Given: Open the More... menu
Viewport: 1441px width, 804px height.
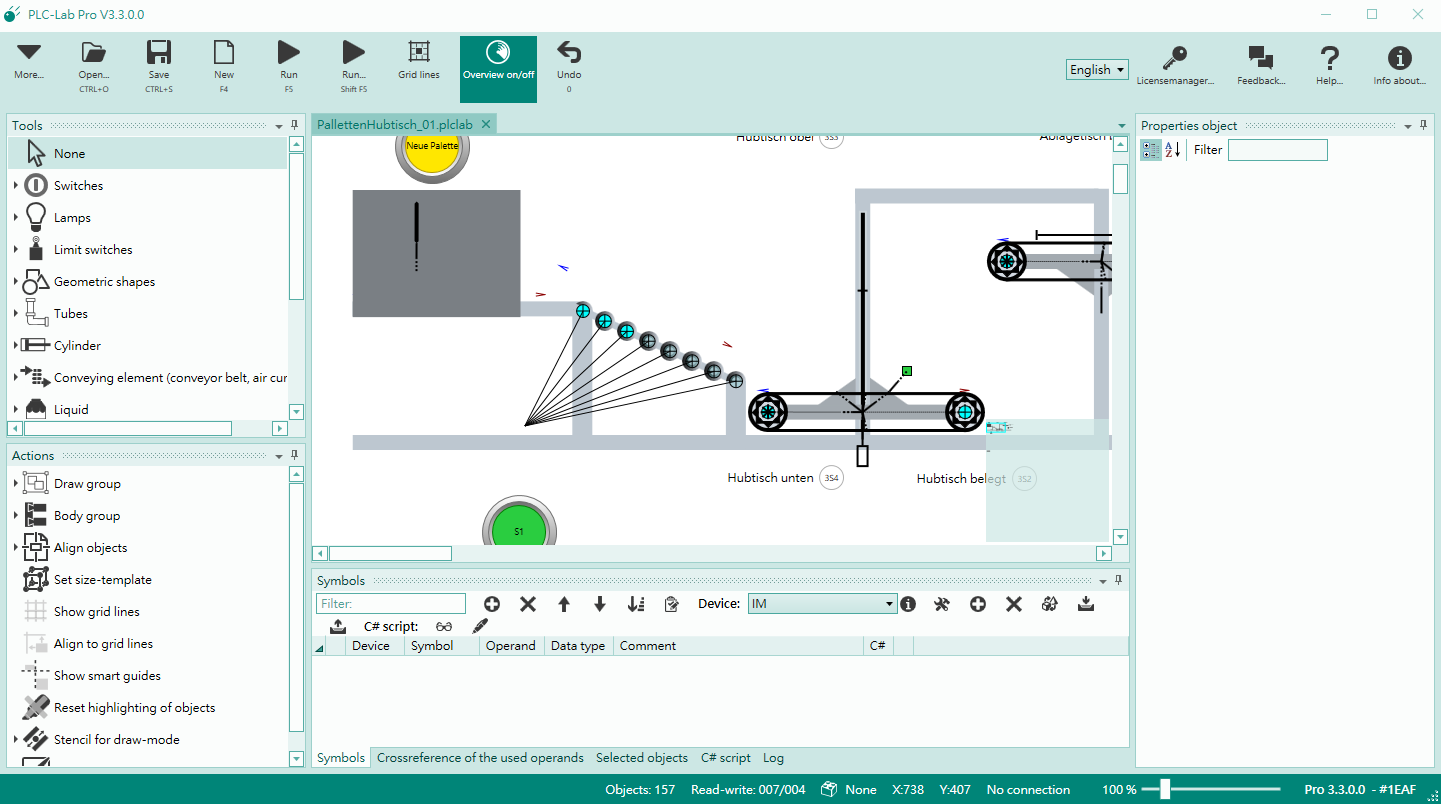Looking at the screenshot, I should pyautogui.click(x=29, y=62).
